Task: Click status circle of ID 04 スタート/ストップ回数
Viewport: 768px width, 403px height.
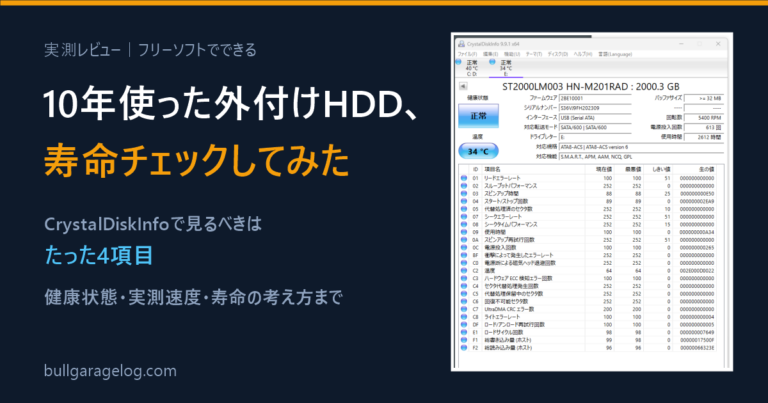Action: click(464, 201)
